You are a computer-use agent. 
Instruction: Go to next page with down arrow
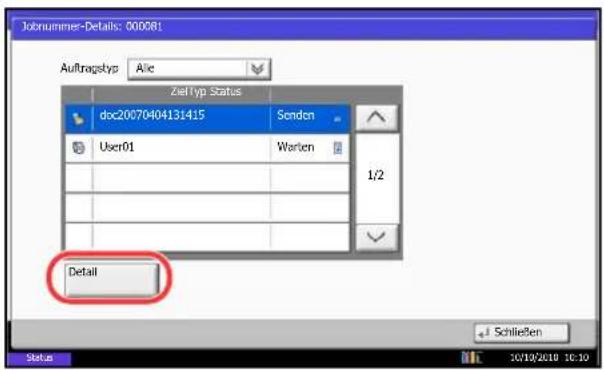click(376, 237)
